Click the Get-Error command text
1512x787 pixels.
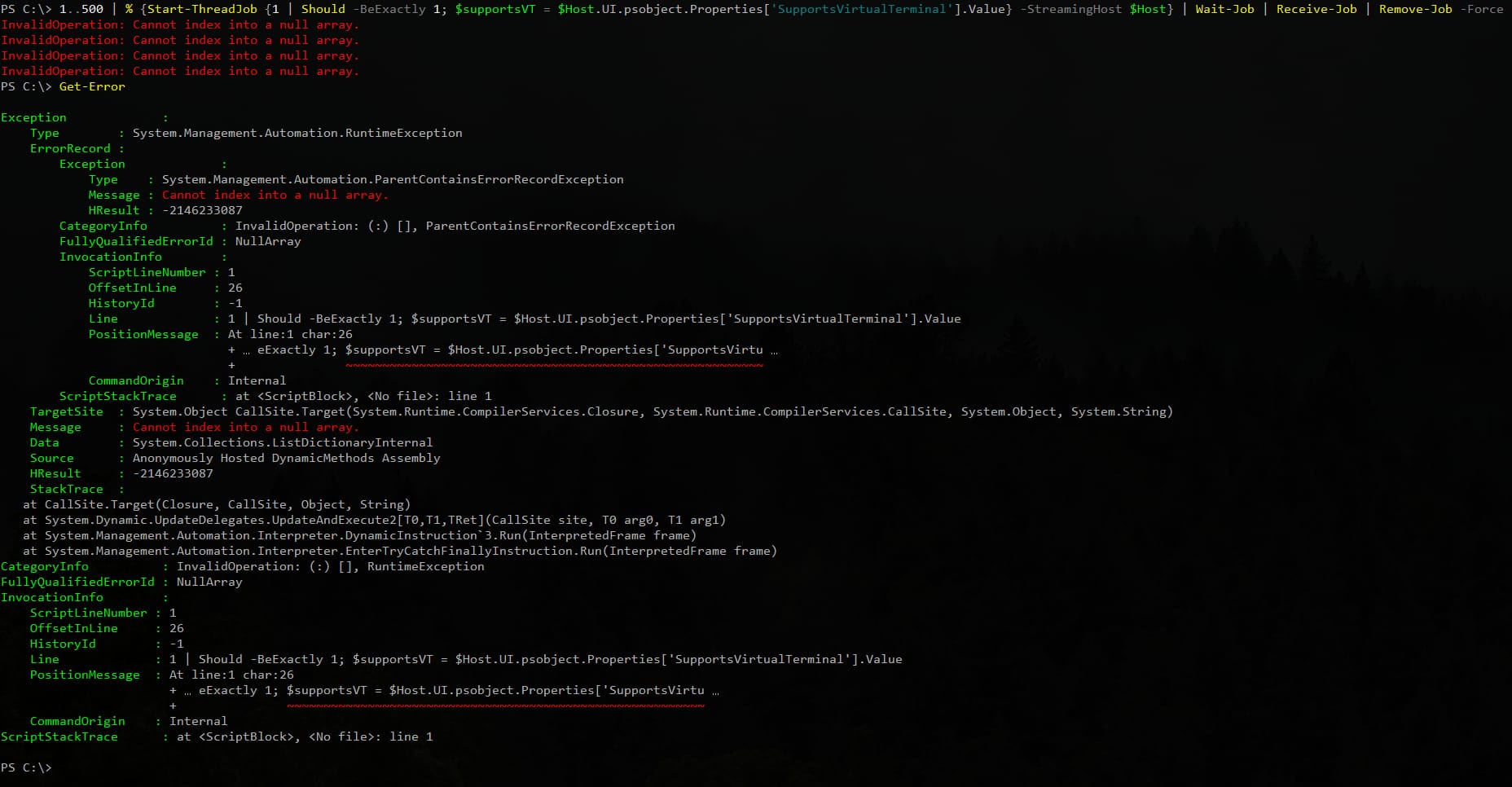pyautogui.click(x=92, y=86)
